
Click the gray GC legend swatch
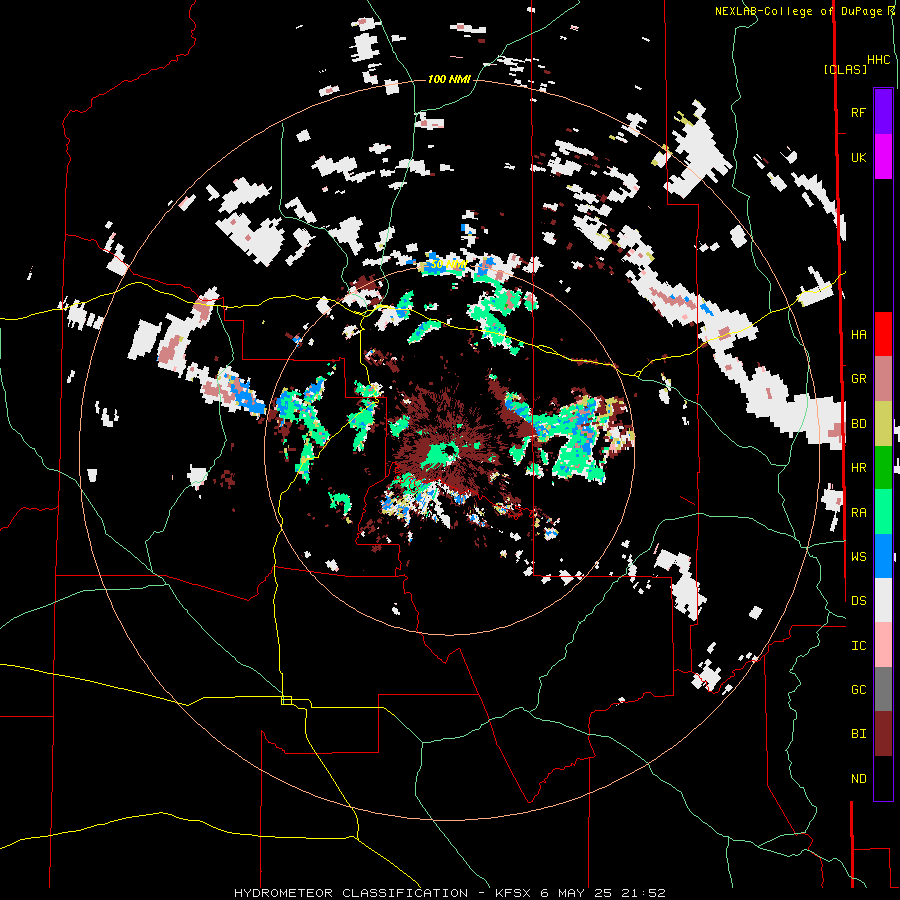click(883, 689)
